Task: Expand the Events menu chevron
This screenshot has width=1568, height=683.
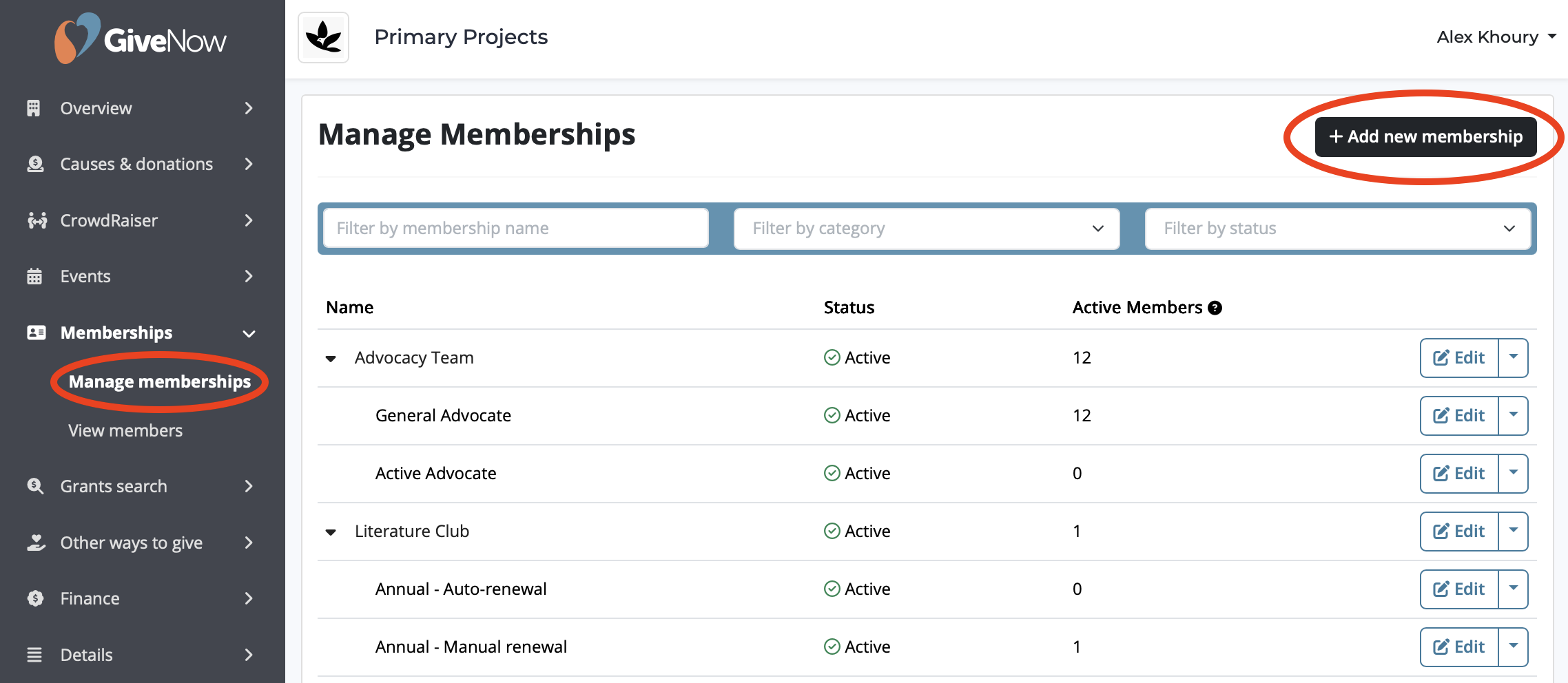Action: point(249,276)
